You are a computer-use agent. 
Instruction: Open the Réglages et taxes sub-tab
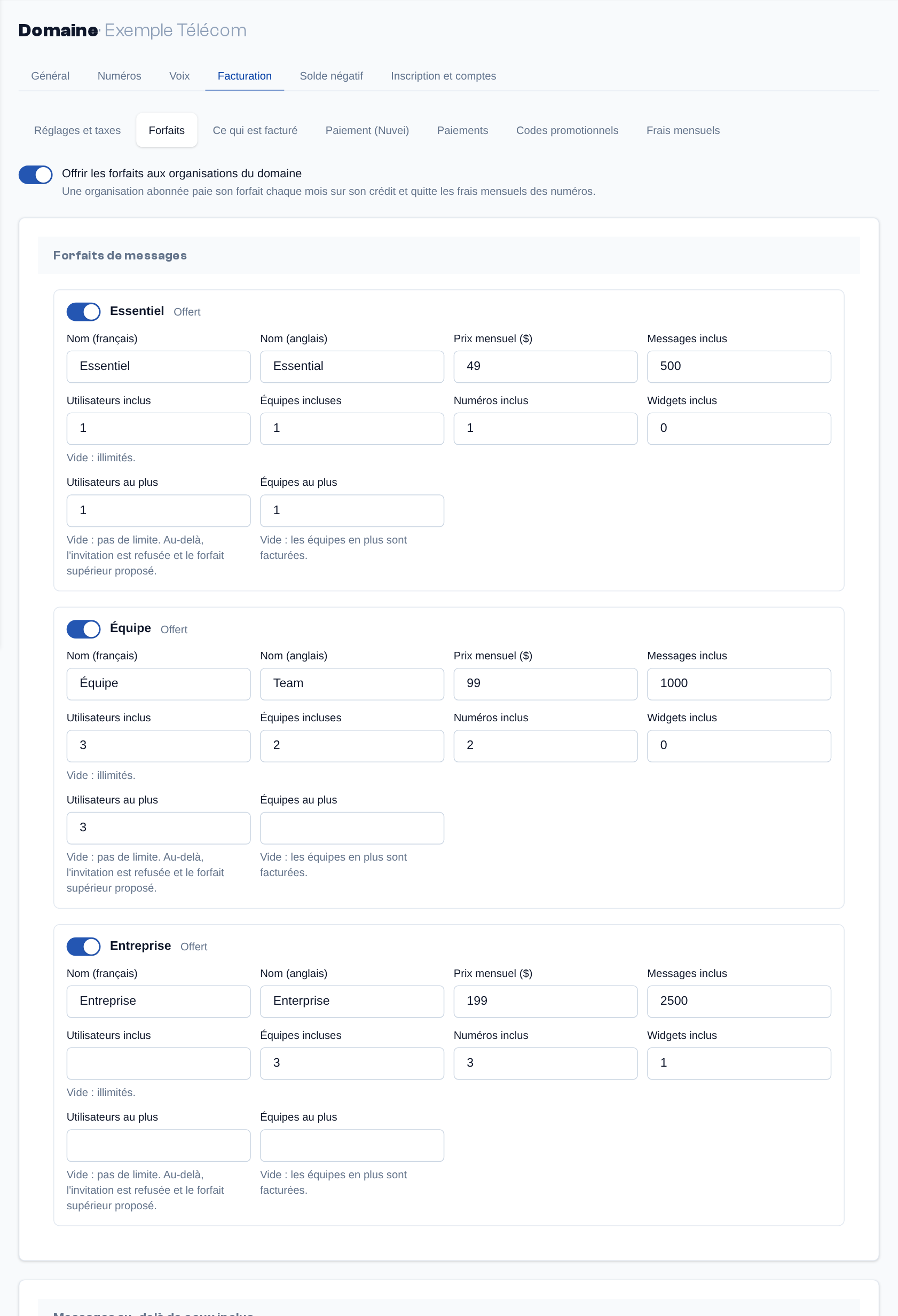[77, 130]
